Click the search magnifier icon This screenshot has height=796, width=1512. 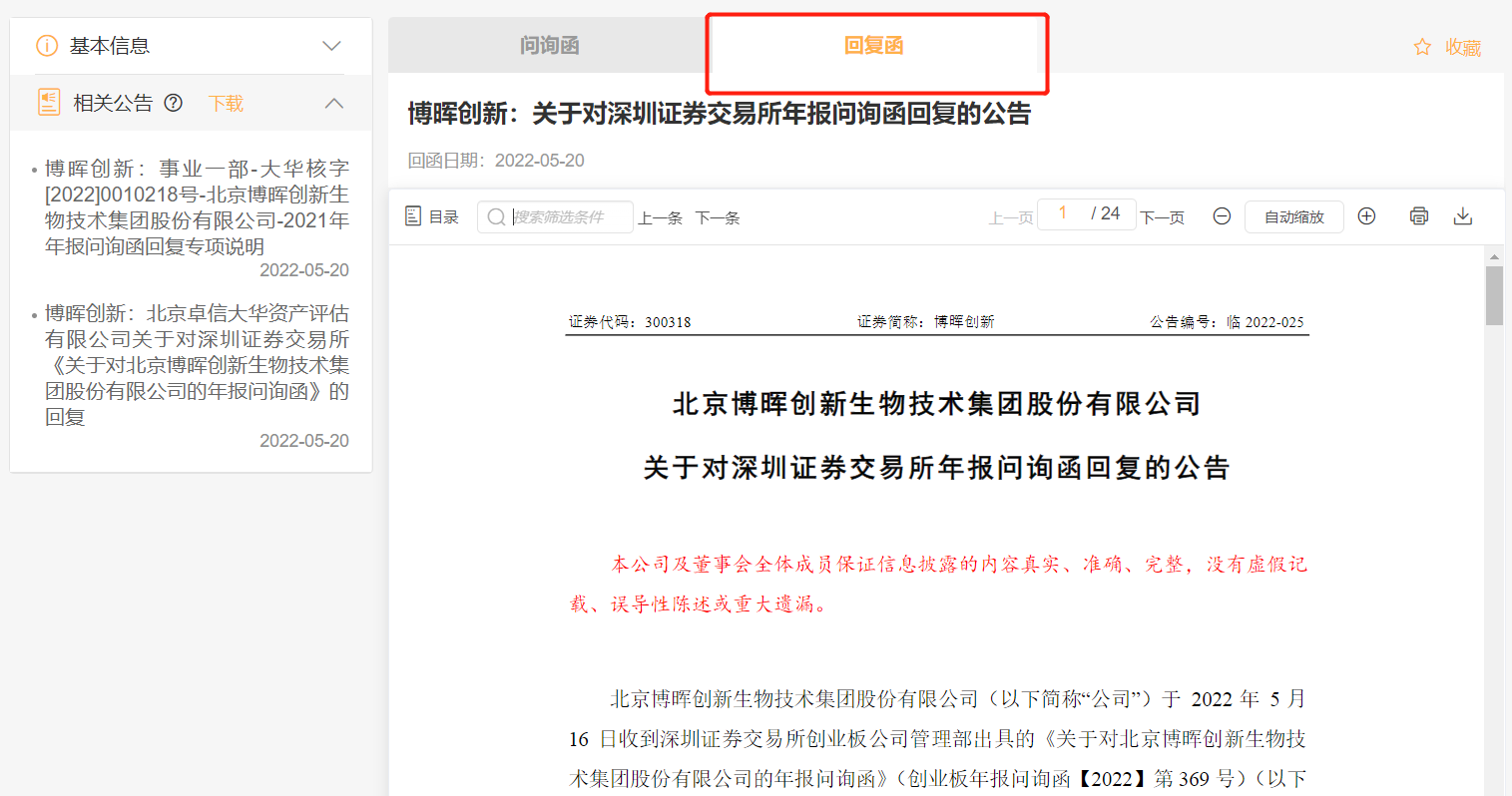[495, 216]
